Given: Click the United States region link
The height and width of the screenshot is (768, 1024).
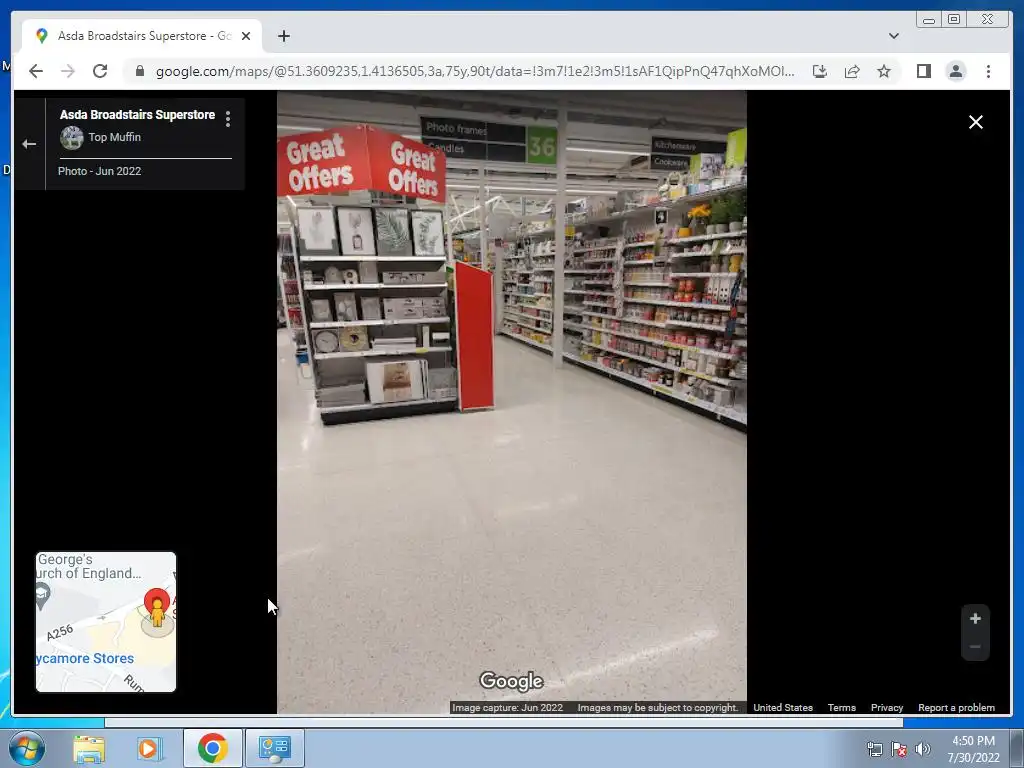Looking at the screenshot, I should 782,707.
